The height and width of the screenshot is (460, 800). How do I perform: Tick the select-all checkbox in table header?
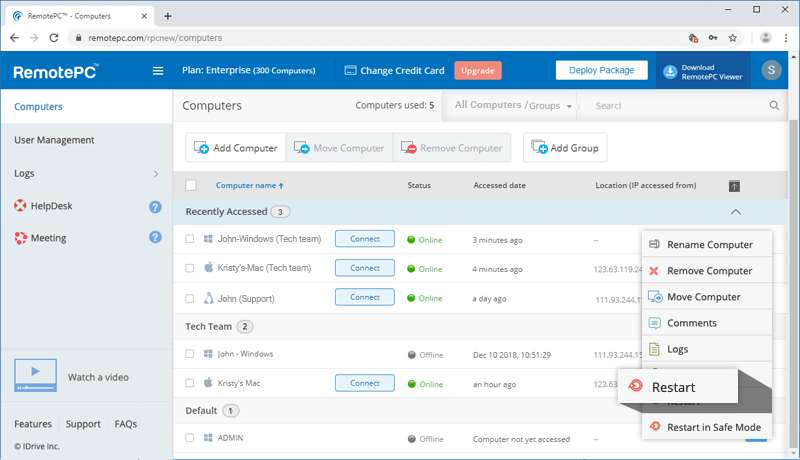(x=191, y=185)
